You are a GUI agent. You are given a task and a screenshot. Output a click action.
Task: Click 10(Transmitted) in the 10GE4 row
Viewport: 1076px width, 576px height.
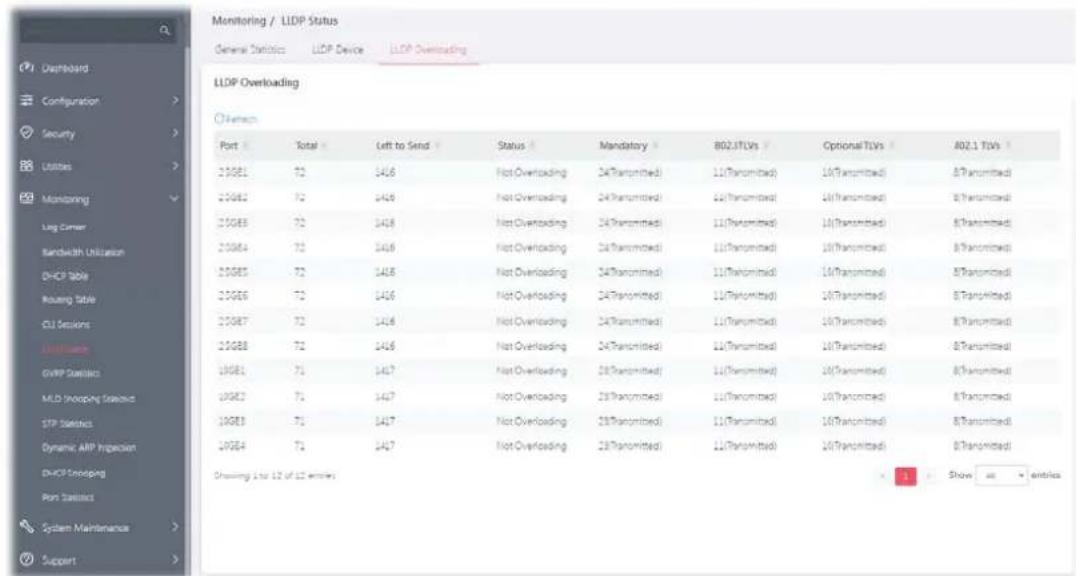click(854, 446)
